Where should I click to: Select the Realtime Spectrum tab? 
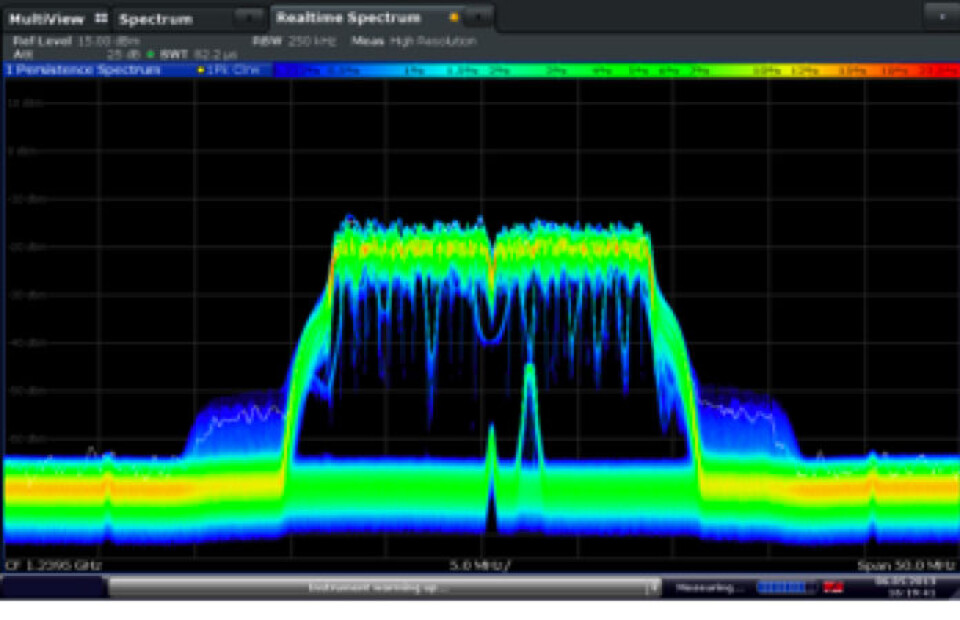coord(348,18)
